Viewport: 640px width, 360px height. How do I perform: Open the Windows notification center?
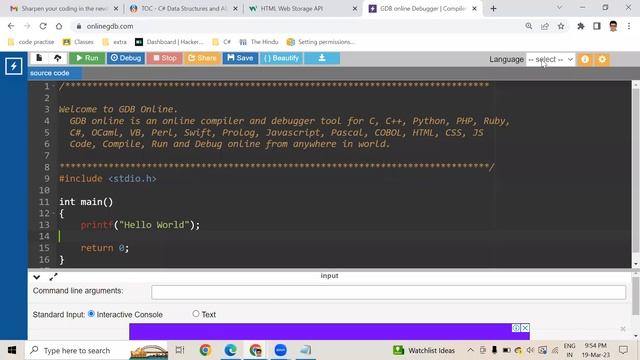623,350
